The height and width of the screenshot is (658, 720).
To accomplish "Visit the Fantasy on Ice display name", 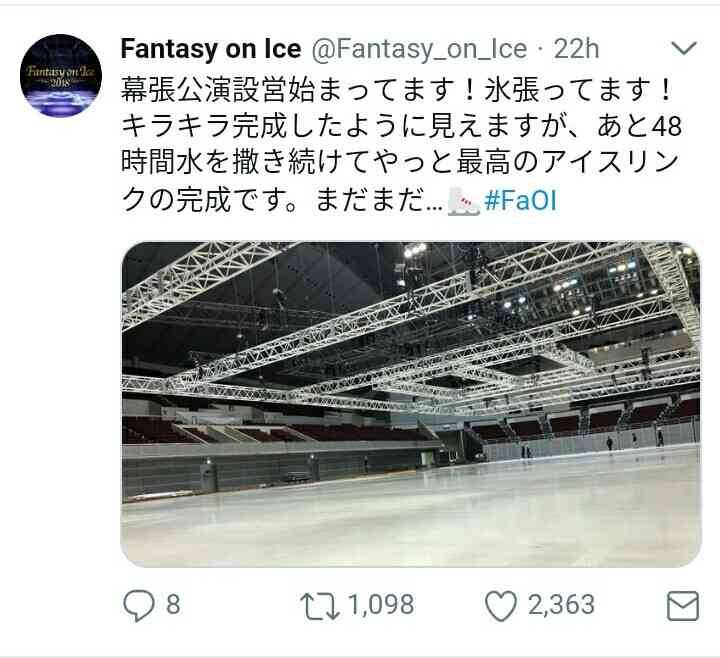I will [211, 49].
